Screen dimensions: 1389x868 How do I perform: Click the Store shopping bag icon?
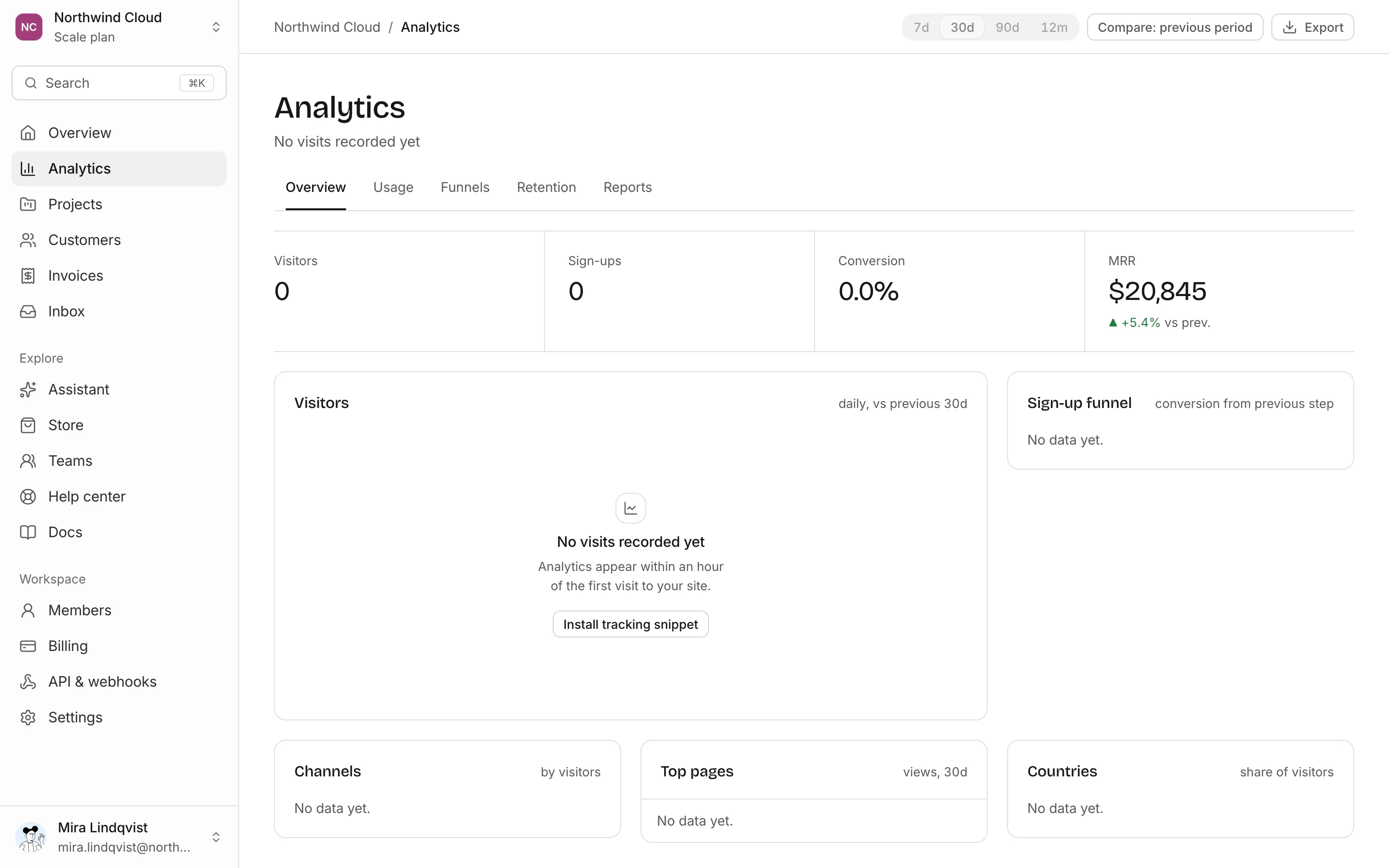coord(27,425)
